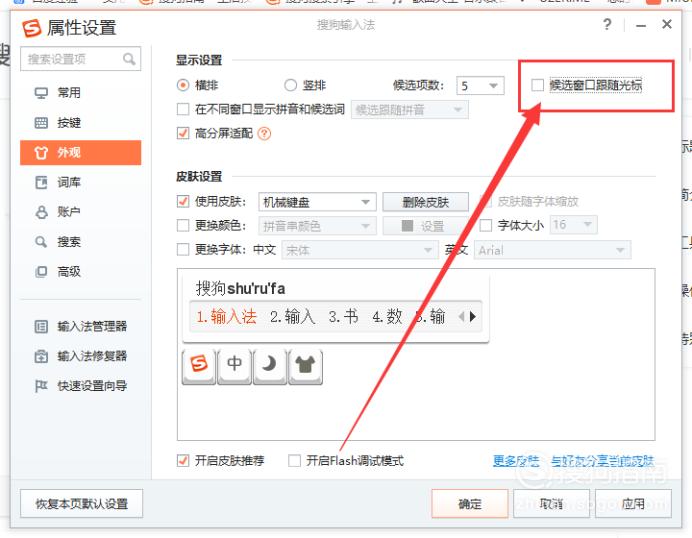The image size is (692, 538).
Task: Open the 候选跟随拼音 dropdown
Action: (410, 109)
